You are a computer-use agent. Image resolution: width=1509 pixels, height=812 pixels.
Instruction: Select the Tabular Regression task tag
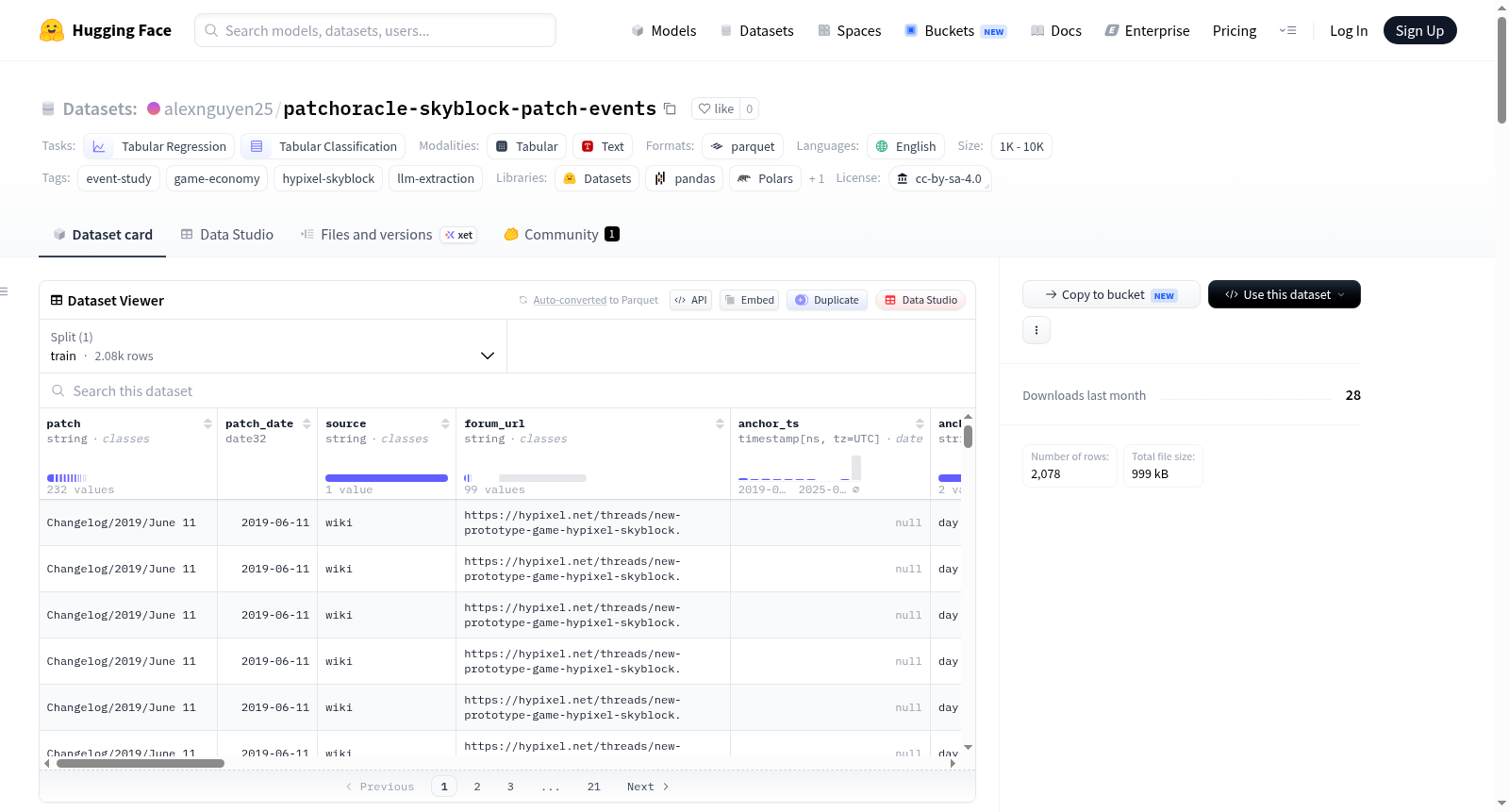tap(159, 146)
